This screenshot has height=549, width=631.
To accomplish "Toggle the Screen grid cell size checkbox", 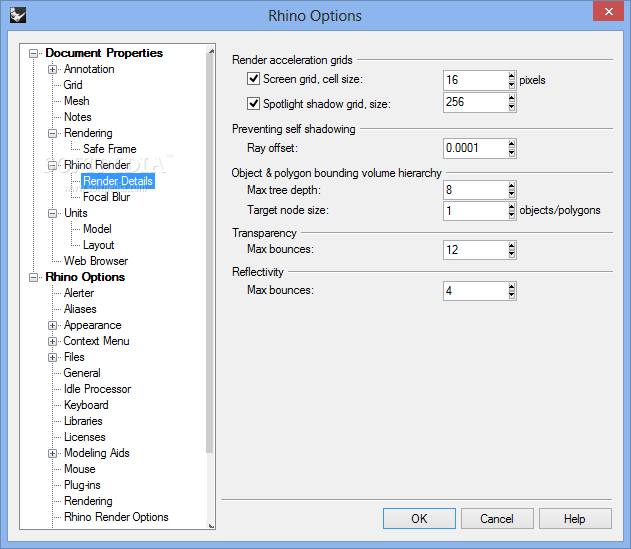I will (253, 78).
